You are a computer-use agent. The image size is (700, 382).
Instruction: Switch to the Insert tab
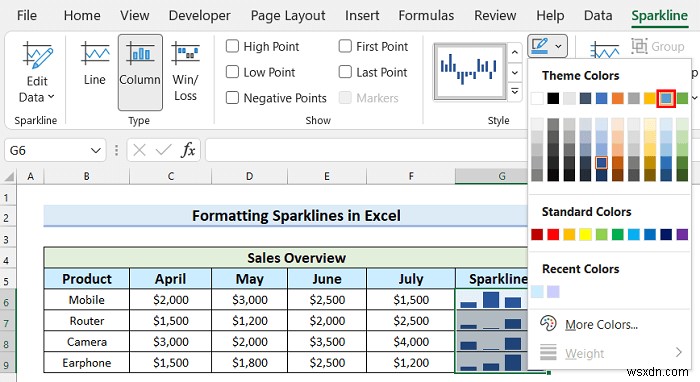click(362, 16)
